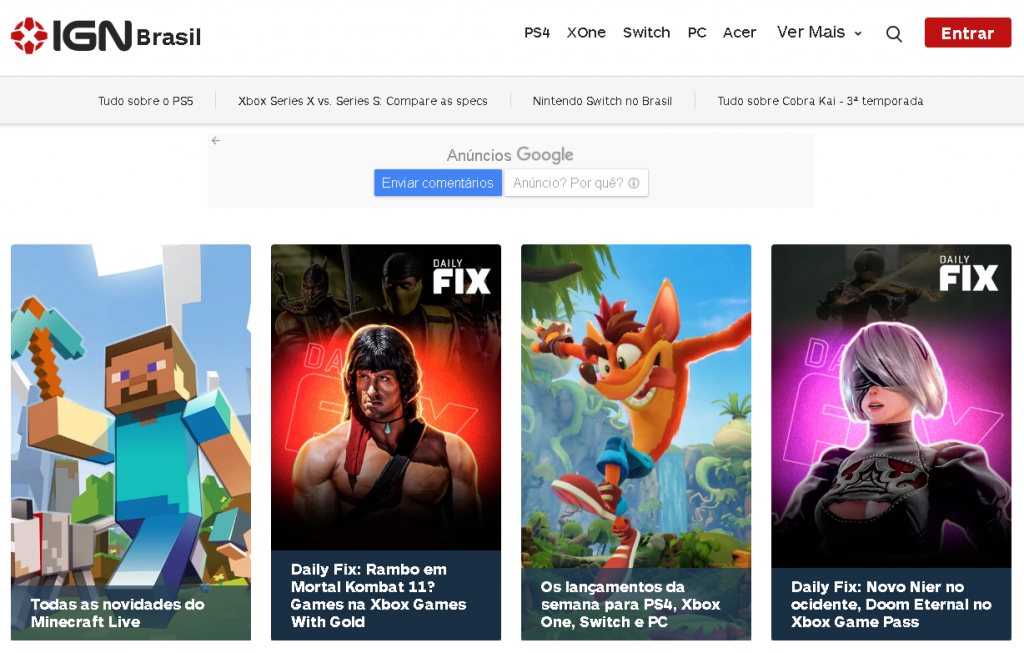Open the search magnifier icon
Image resolution: width=1024 pixels, height=653 pixels.
[894, 33]
